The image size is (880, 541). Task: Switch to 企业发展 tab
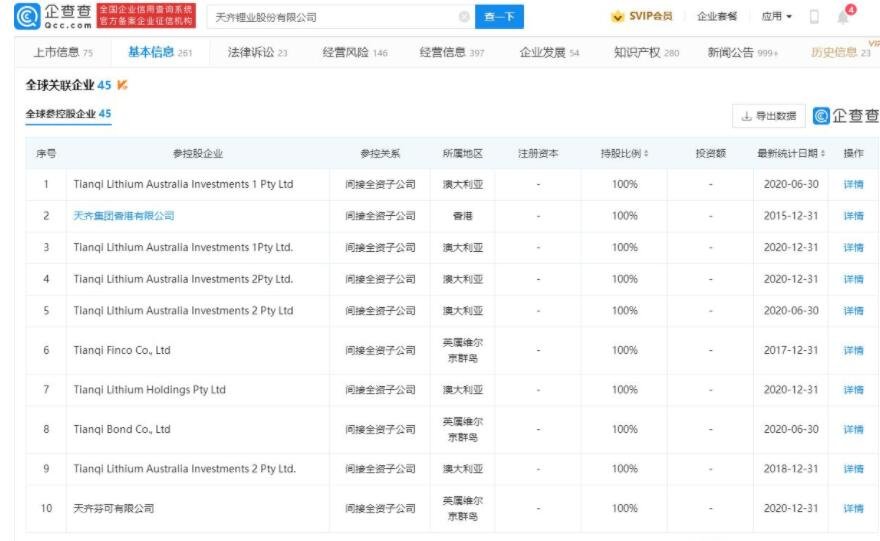(x=549, y=52)
